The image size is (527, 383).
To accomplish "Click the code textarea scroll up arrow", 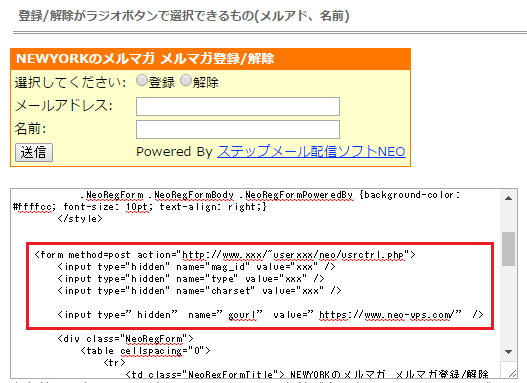I will (508, 198).
